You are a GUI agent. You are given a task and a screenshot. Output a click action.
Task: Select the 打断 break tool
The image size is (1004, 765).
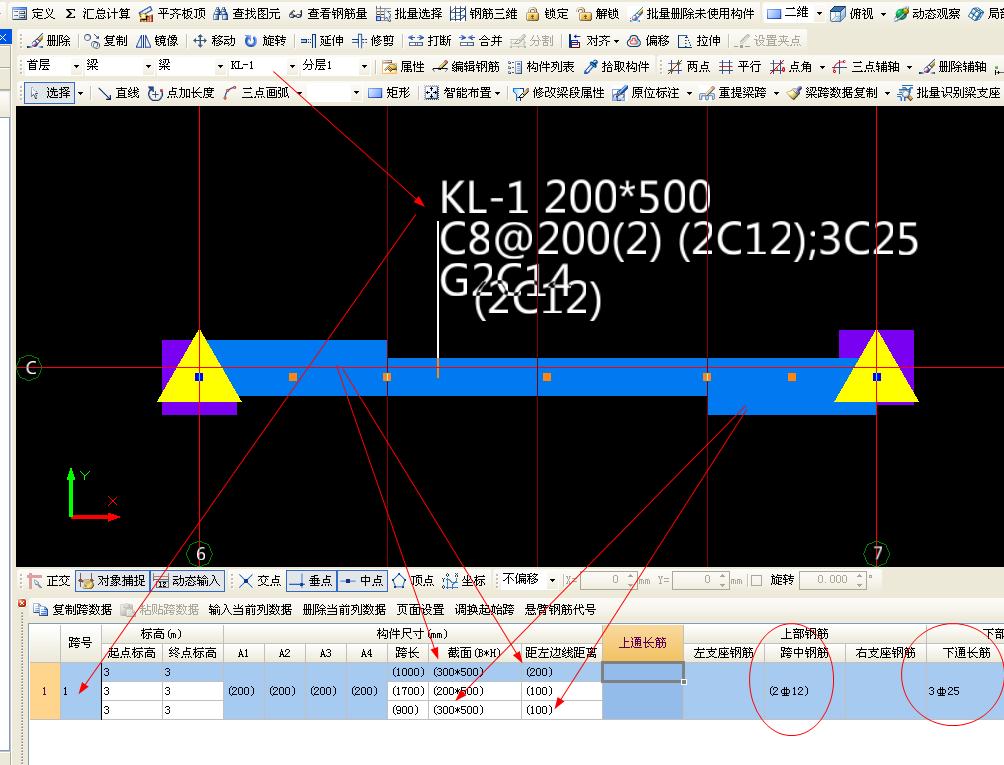(x=430, y=41)
